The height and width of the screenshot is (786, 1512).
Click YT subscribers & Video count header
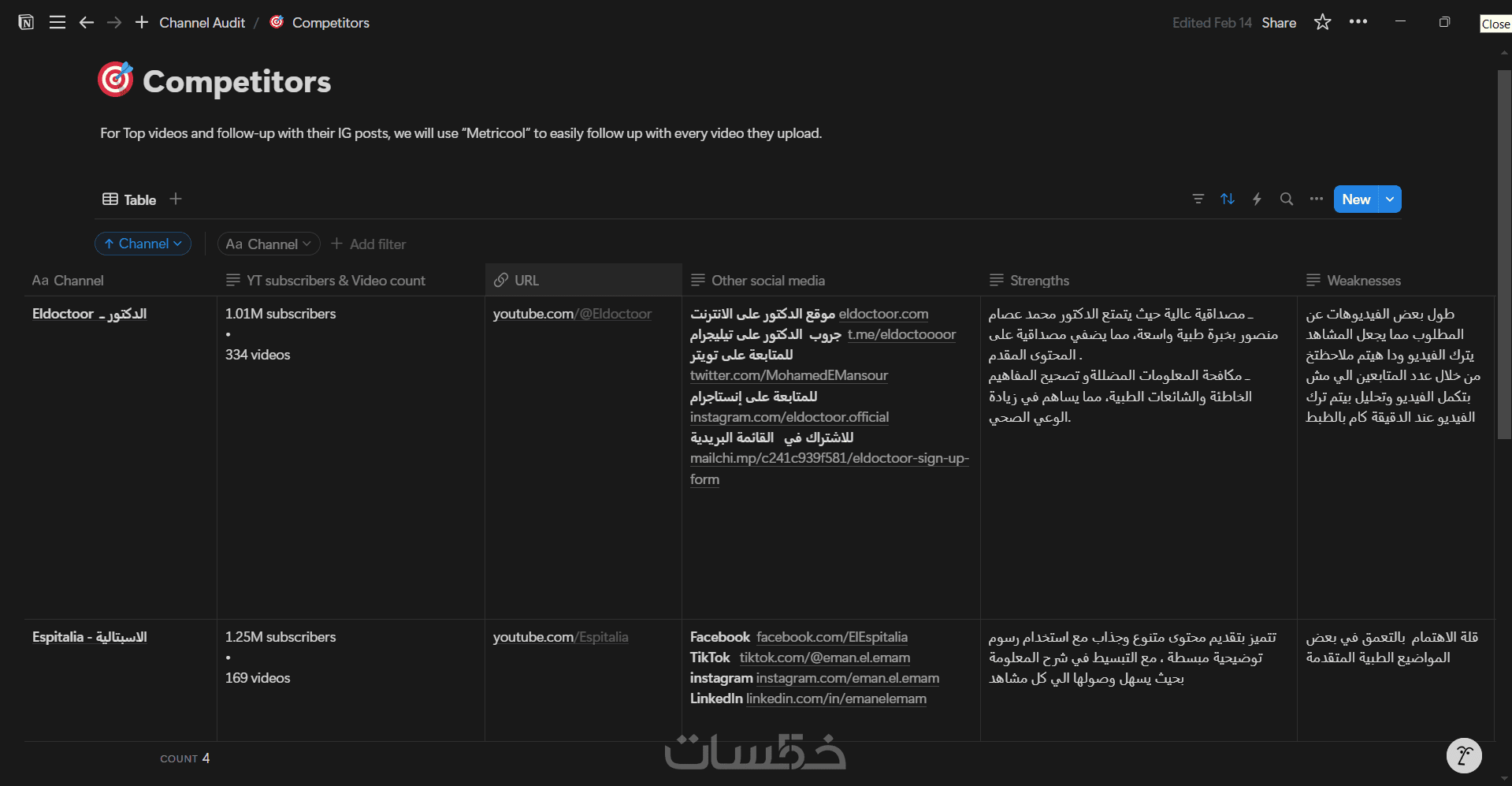point(351,280)
